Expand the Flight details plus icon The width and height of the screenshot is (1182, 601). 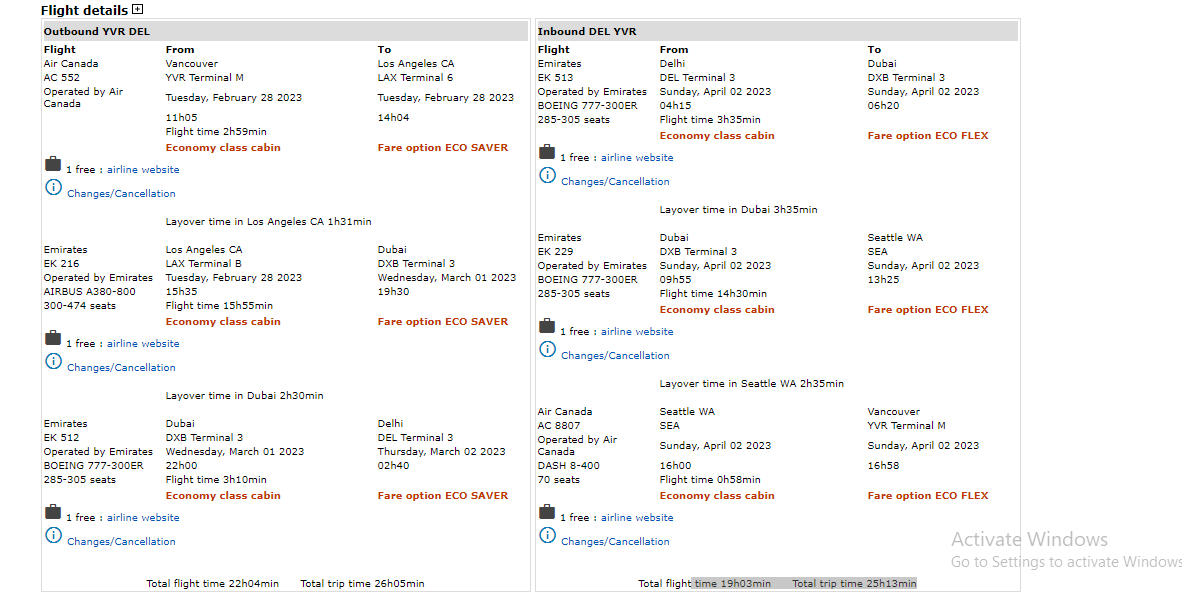click(137, 10)
